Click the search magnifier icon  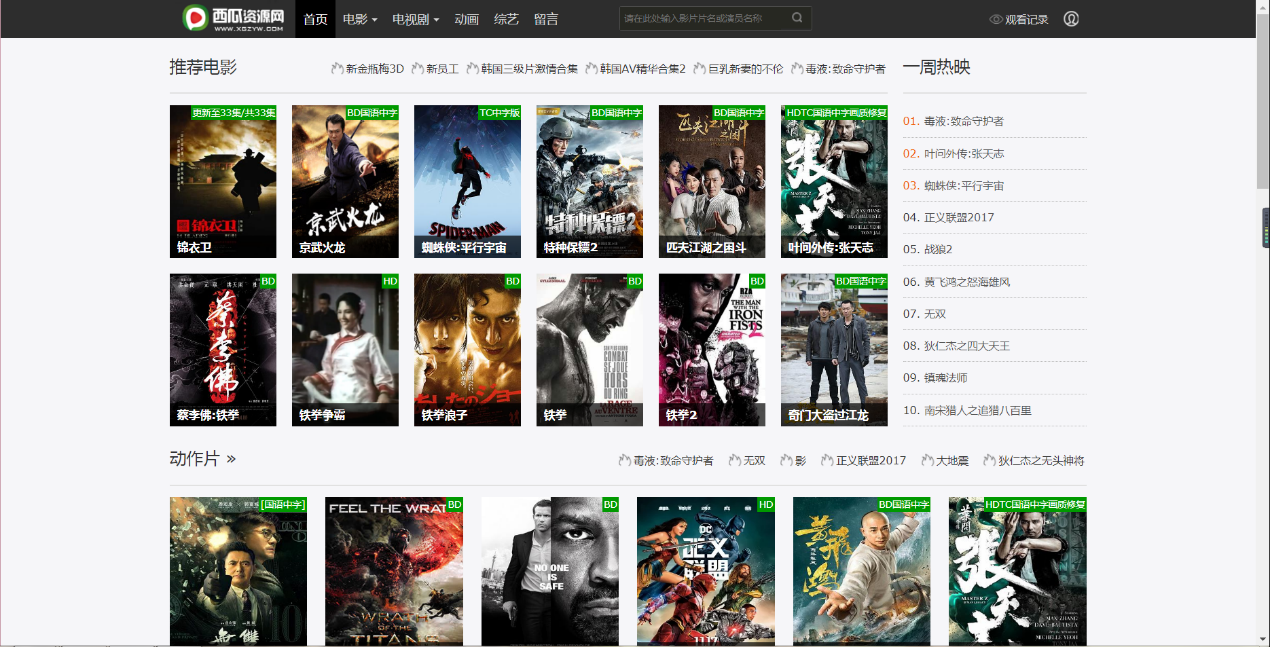[x=797, y=18]
